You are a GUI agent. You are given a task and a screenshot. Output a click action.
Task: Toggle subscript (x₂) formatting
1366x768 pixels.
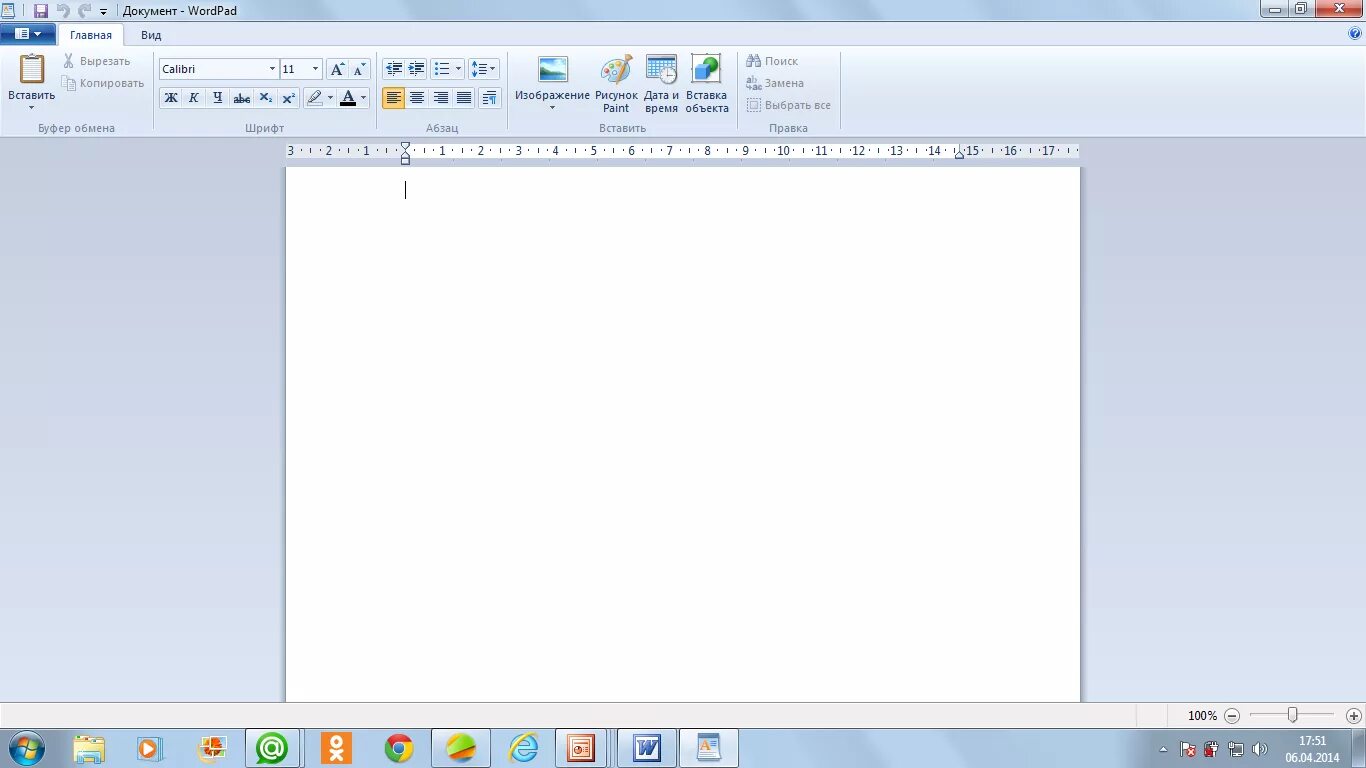coord(265,97)
